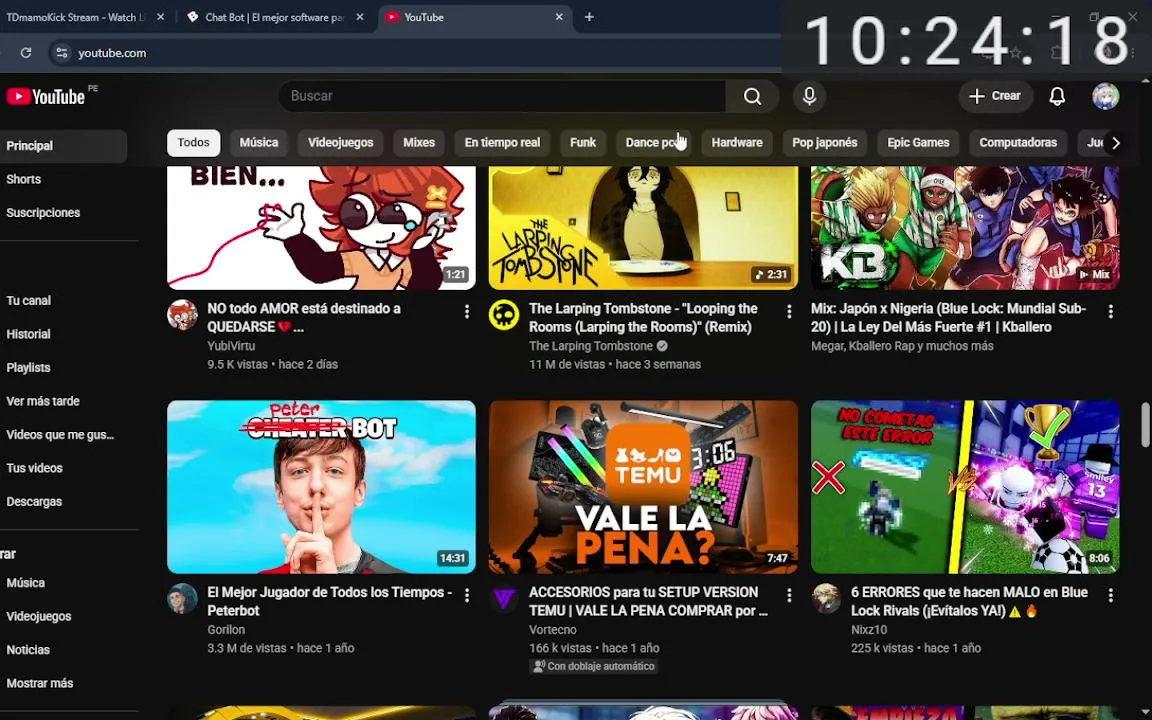1152x720 pixels.
Task: Select the Todos filter chip
Action: click(193, 143)
